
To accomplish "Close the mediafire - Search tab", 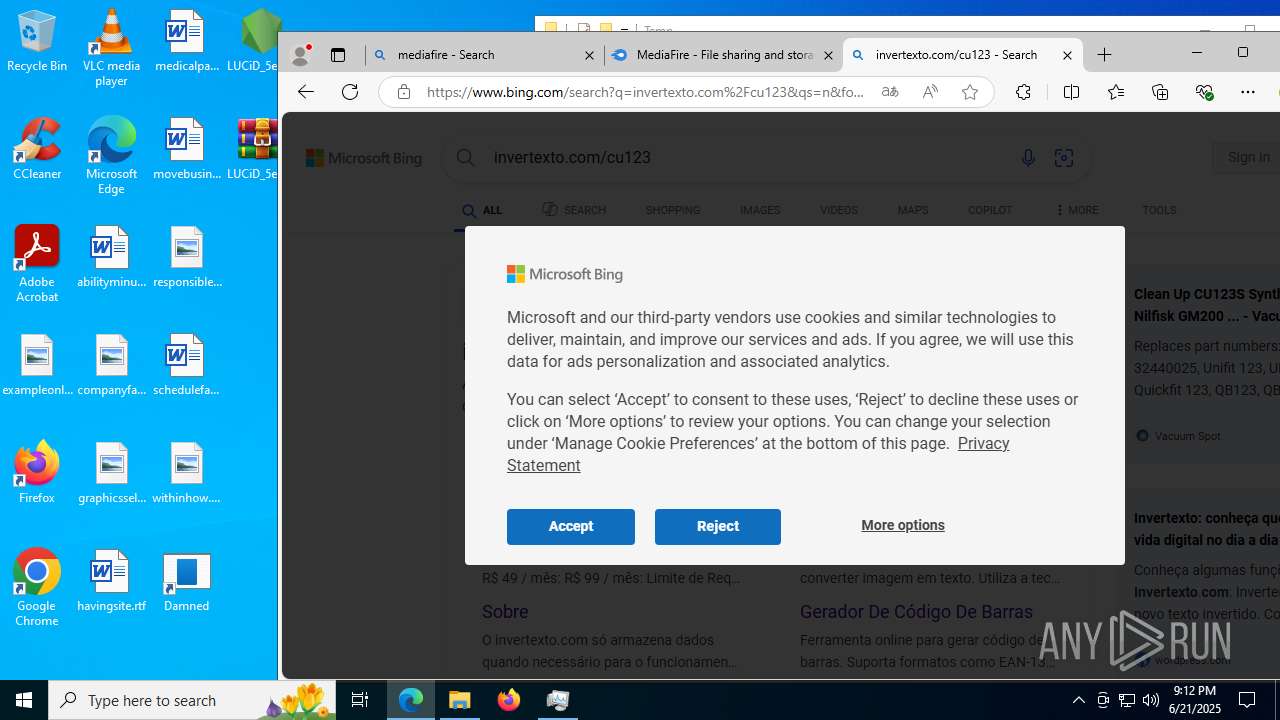I will (x=590, y=56).
